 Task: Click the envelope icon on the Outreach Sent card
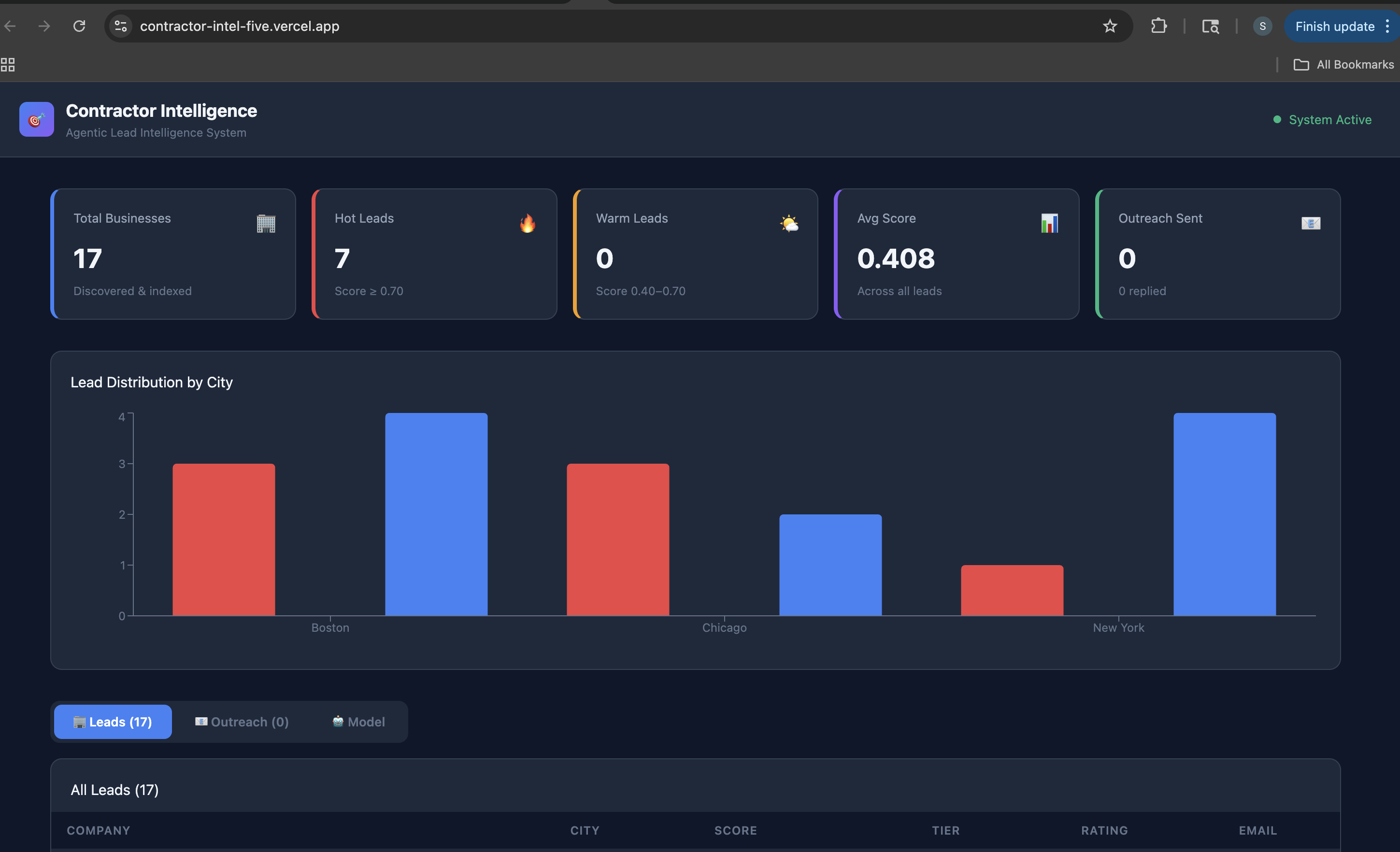pyautogui.click(x=1311, y=223)
